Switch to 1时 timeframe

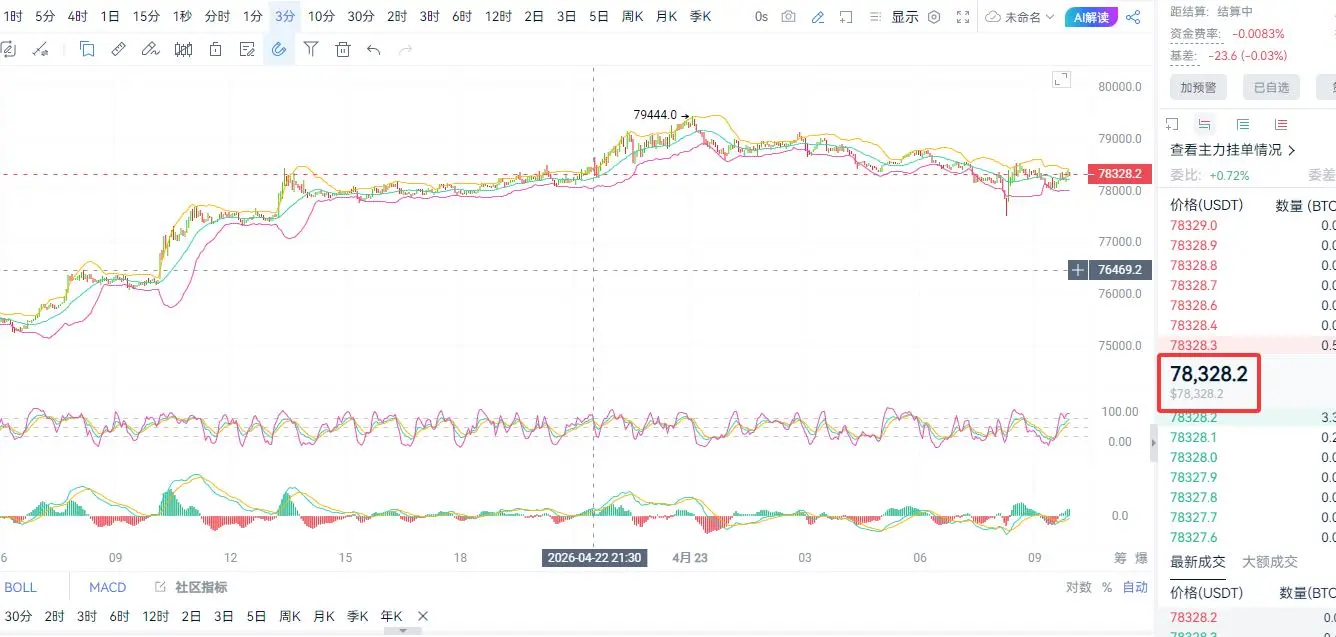(x=12, y=17)
